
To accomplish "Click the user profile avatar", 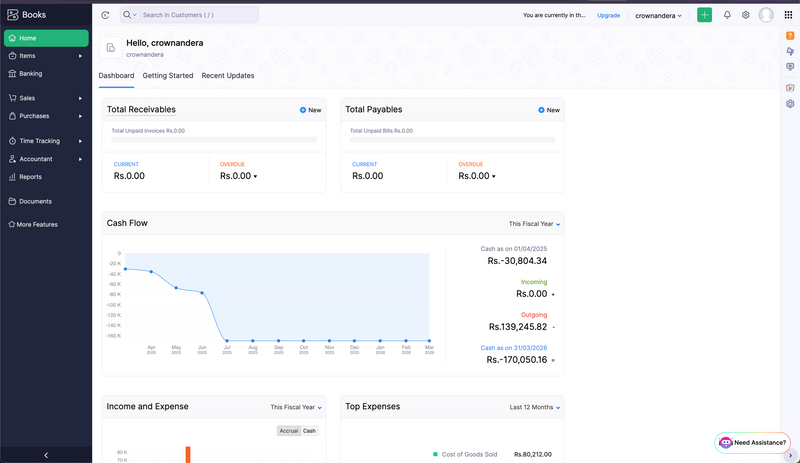I will coord(766,15).
